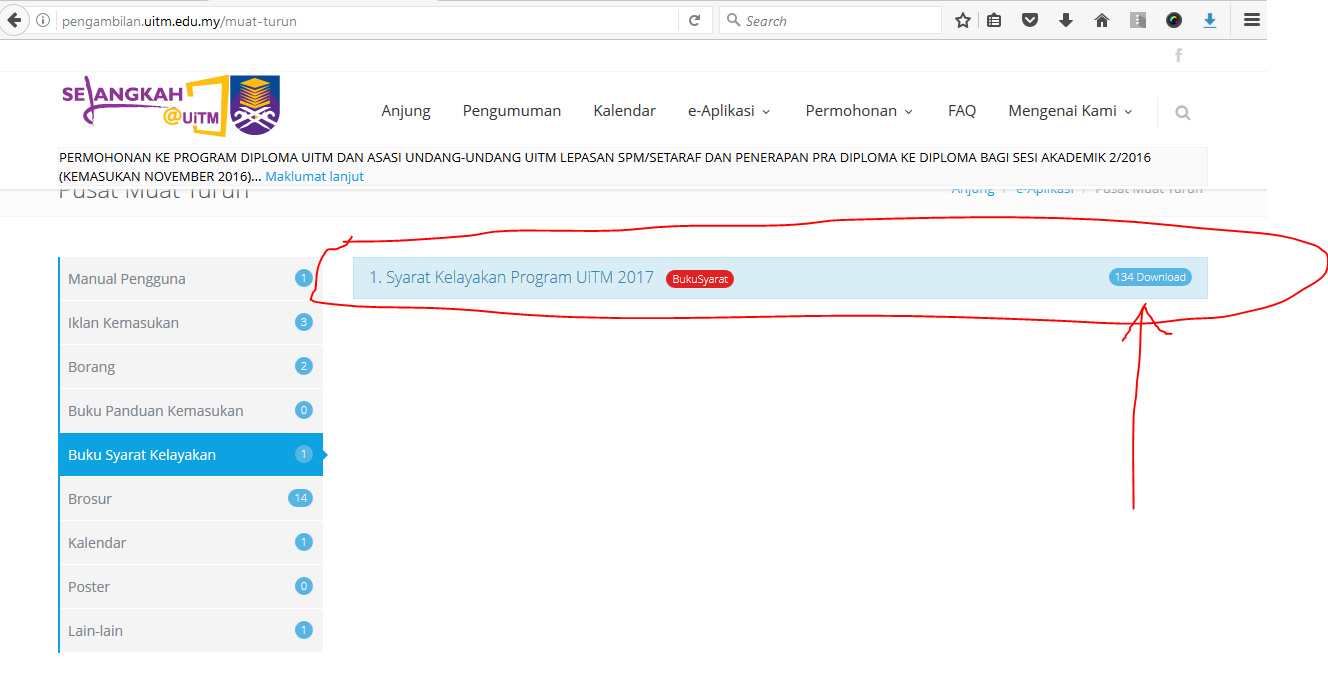This screenshot has width=1328, height=676.
Task: Select Lain-lain category in sidebar
Action: click(191, 631)
